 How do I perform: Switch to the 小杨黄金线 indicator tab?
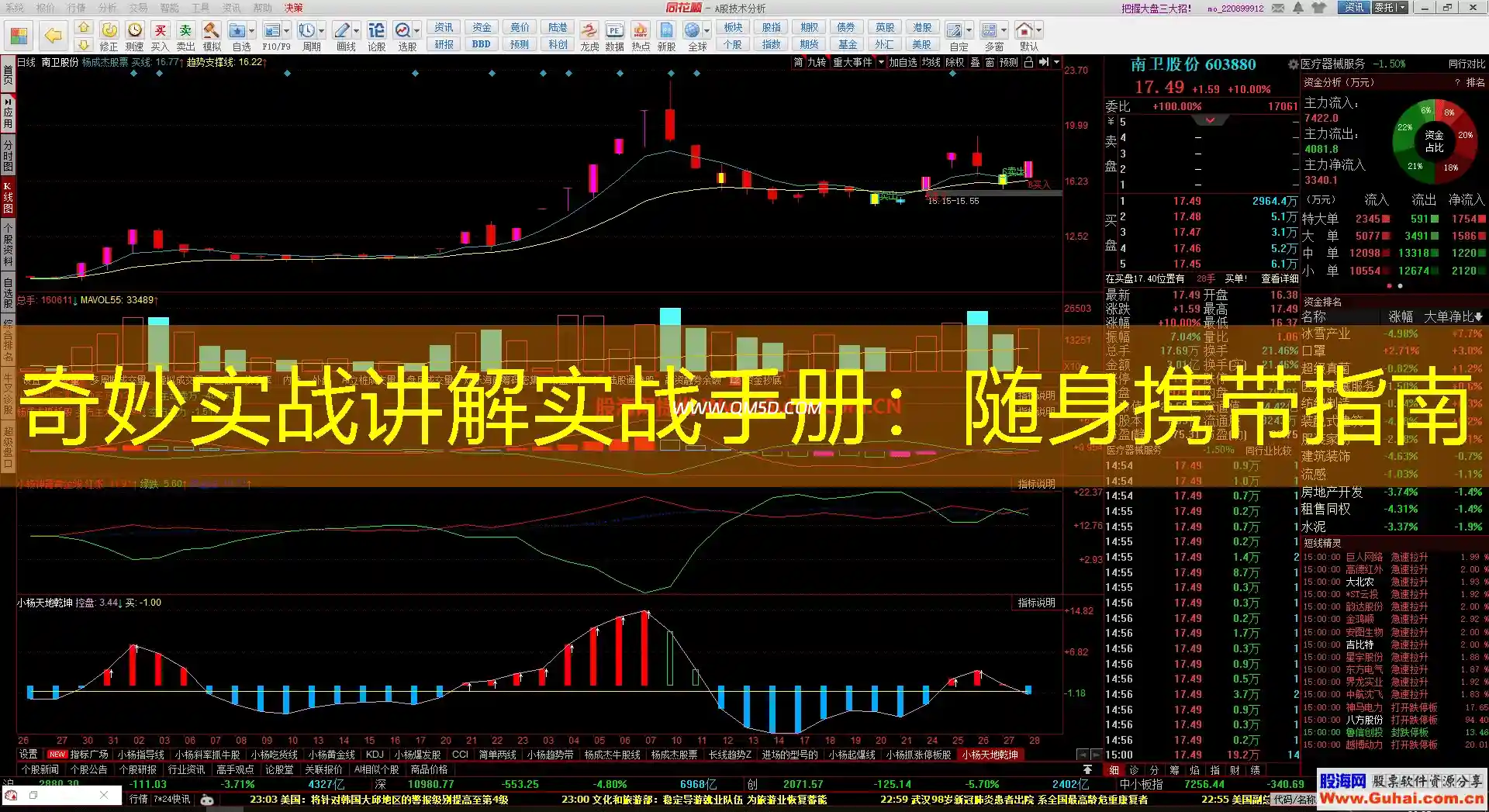click(x=331, y=755)
